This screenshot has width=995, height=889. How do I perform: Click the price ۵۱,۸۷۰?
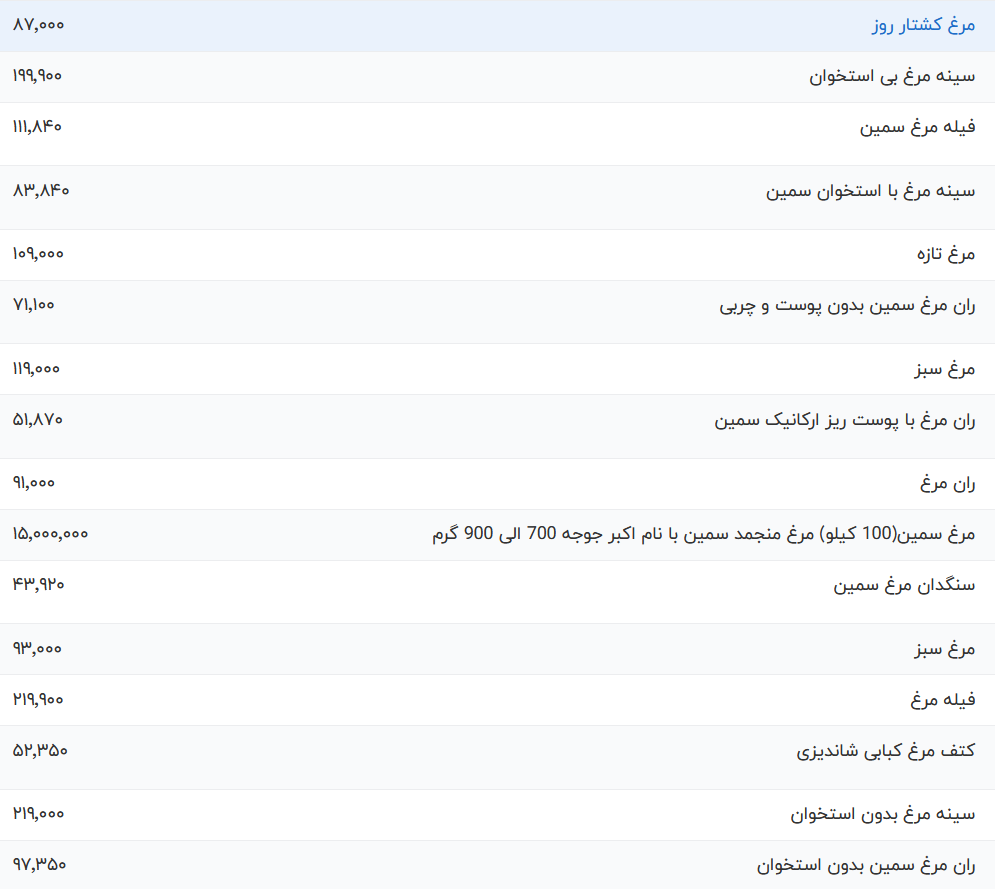[38, 419]
